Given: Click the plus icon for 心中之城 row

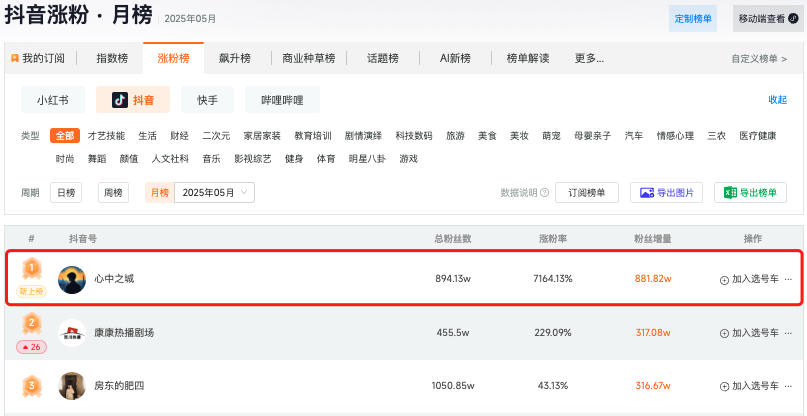Looking at the screenshot, I should 724,280.
